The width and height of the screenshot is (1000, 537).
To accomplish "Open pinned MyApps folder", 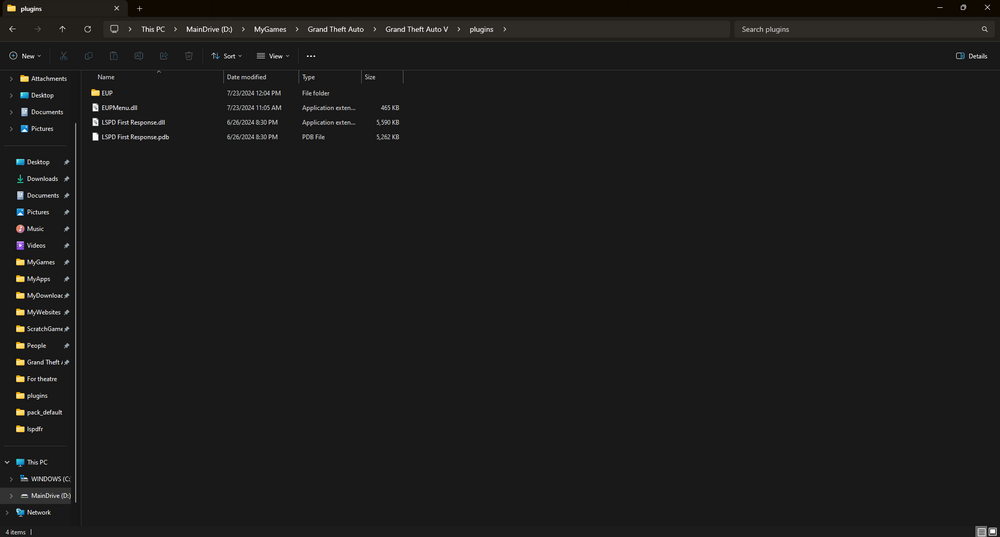I will click(x=38, y=279).
